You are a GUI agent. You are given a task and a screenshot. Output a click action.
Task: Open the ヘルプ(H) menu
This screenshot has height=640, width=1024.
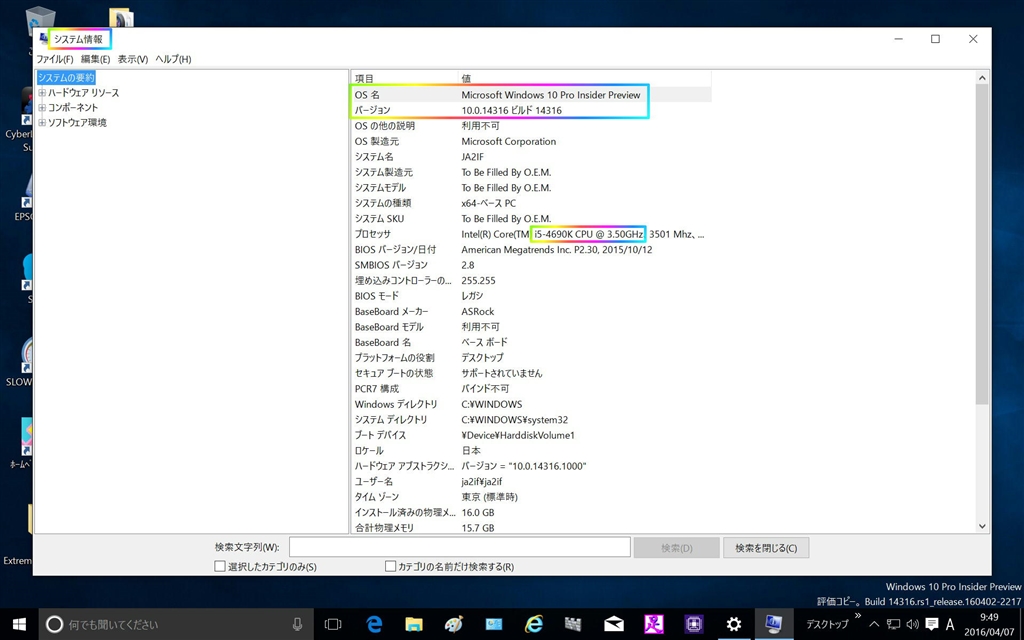173,59
